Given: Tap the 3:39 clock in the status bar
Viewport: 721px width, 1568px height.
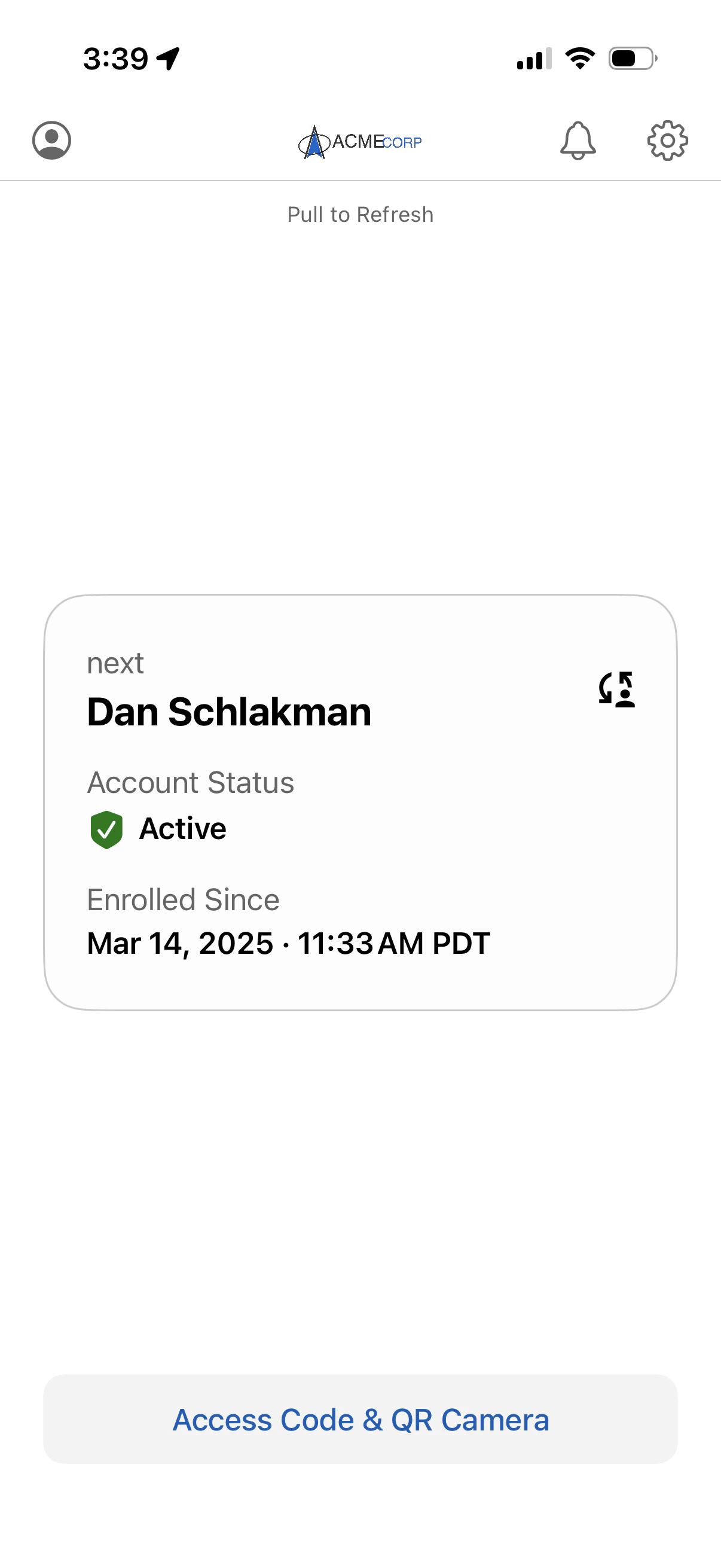Looking at the screenshot, I should point(115,59).
